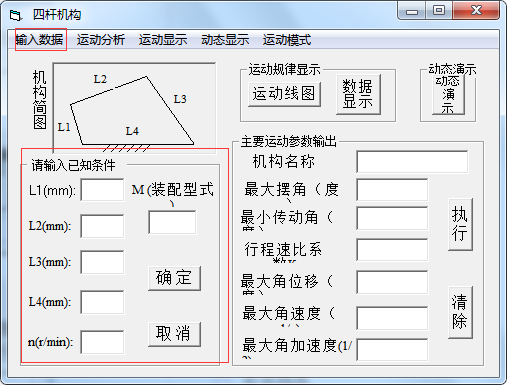
Task: Focus the L3(mm) input field
Action: tap(102, 262)
